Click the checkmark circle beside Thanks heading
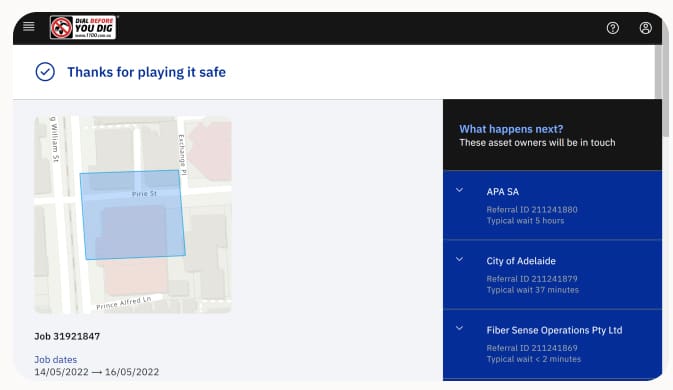This screenshot has height=390, width=673. click(x=45, y=72)
